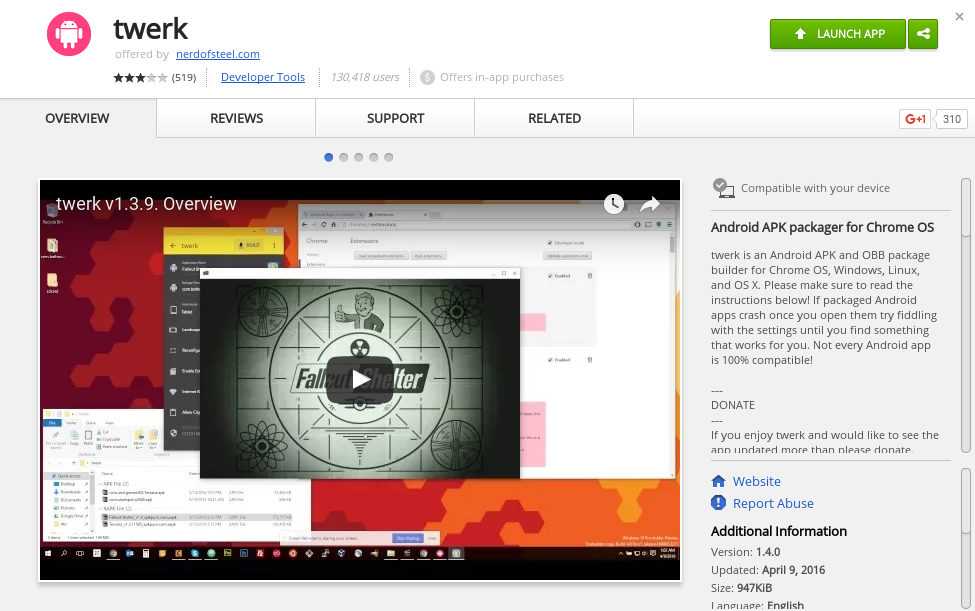Click the G+1 button
The image size is (975, 611).
tap(915, 119)
